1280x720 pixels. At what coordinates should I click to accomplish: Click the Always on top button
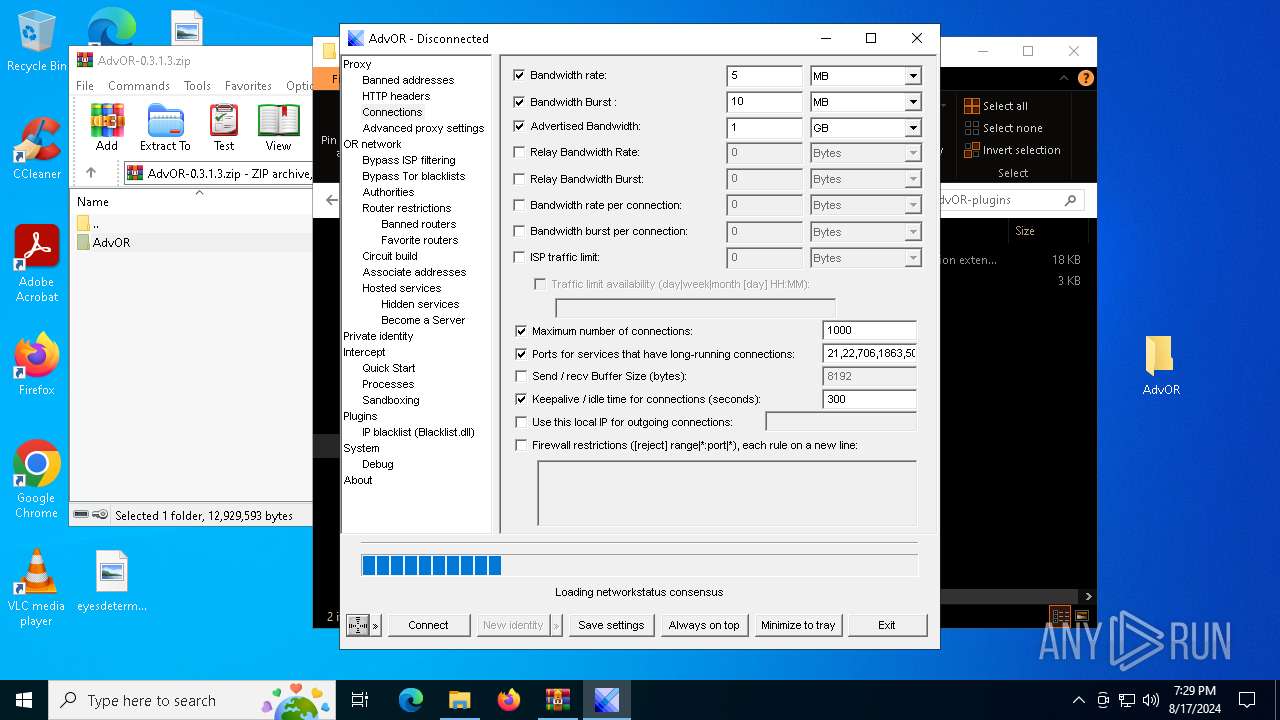tap(704, 625)
